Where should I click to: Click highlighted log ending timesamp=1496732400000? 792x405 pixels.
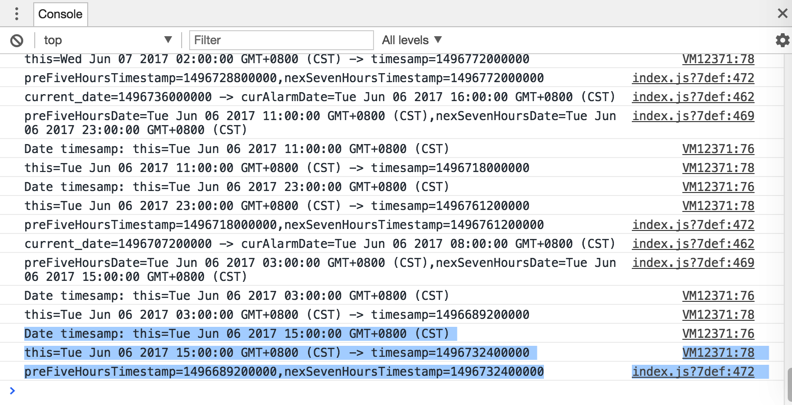(x=277, y=352)
